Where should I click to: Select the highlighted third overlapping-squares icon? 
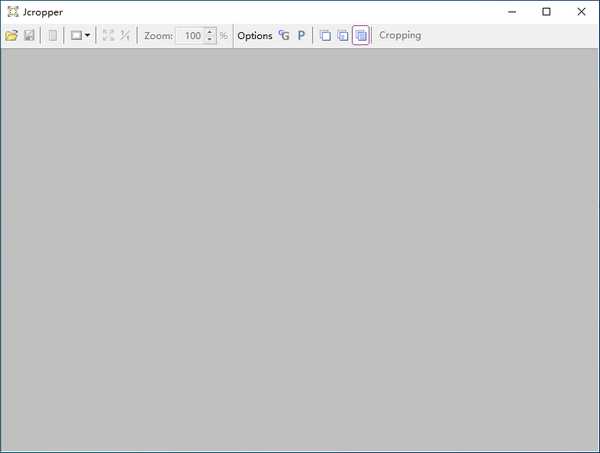tap(360, 35)
